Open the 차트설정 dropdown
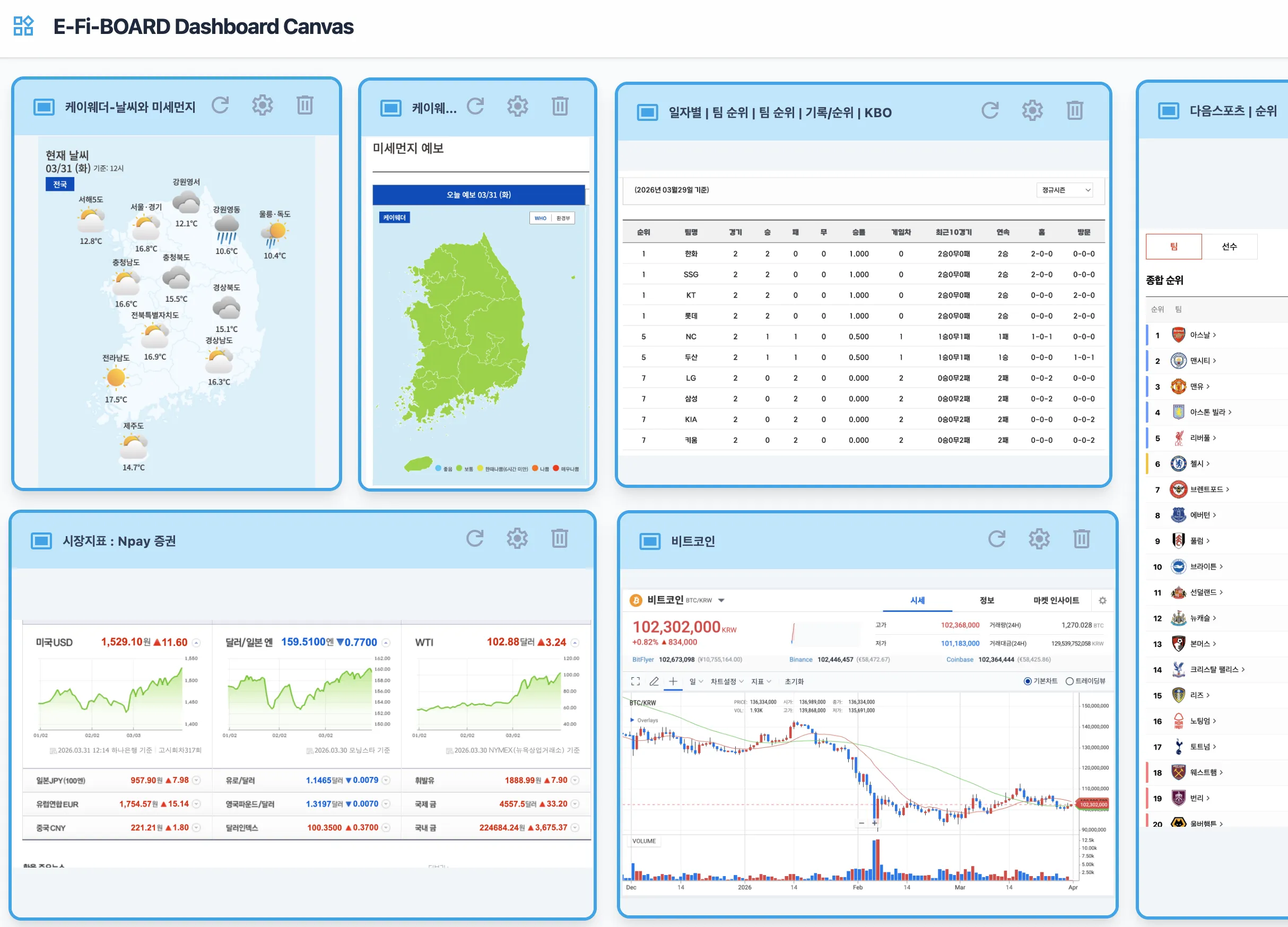The height and width of the screenshot is (927, 1288). 727,682
